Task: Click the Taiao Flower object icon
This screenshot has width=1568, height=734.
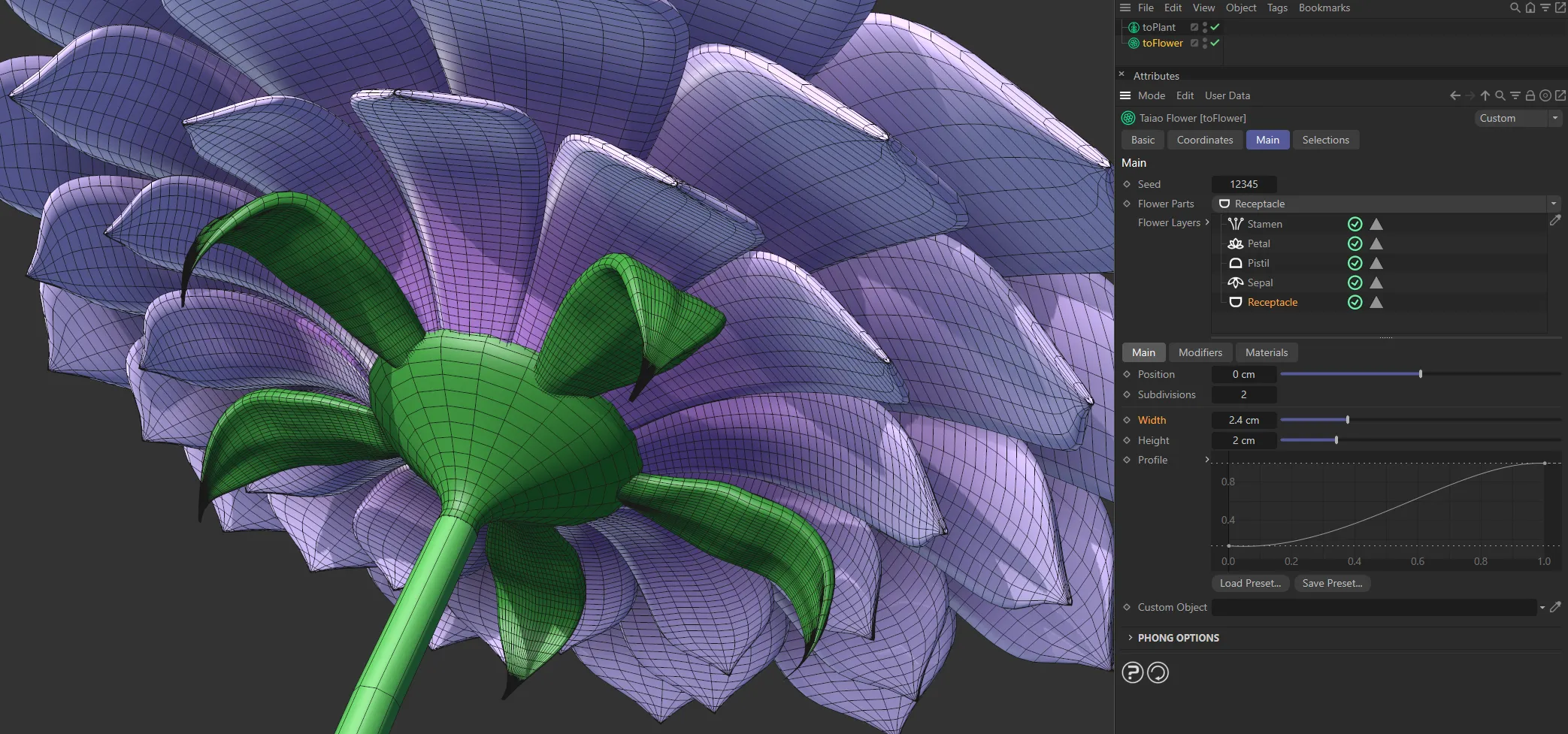Action: pyautogui.click(x=1127, y=118)
